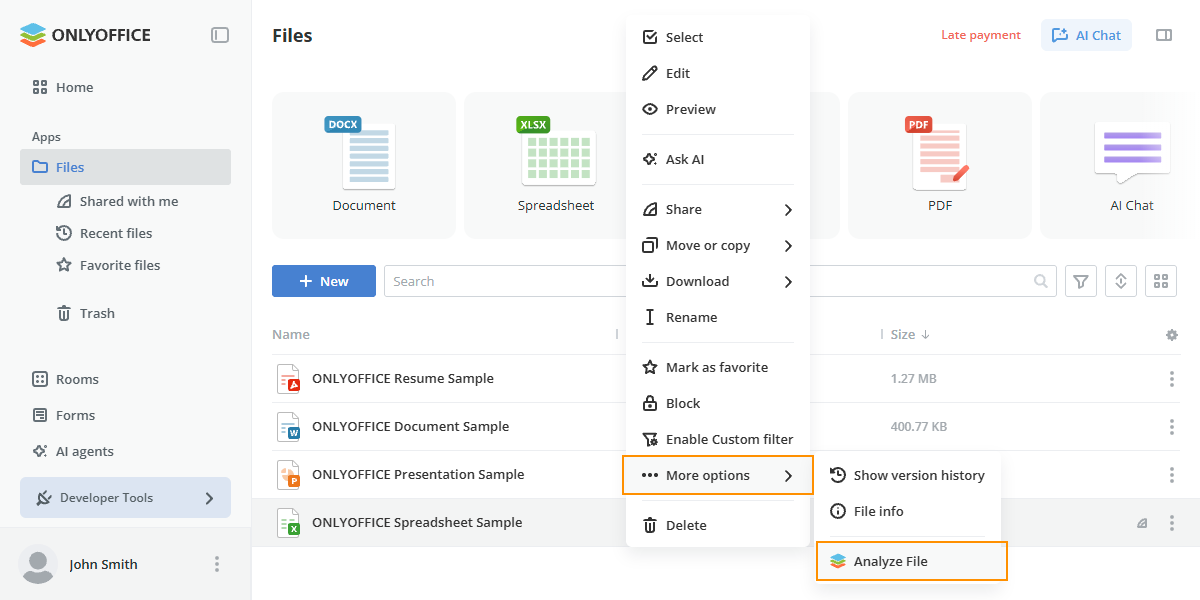Image resolution: width=1200 pixels, height=600 pixels.
Task: Choose Edit in the context menu
Action: click(717, 73)
